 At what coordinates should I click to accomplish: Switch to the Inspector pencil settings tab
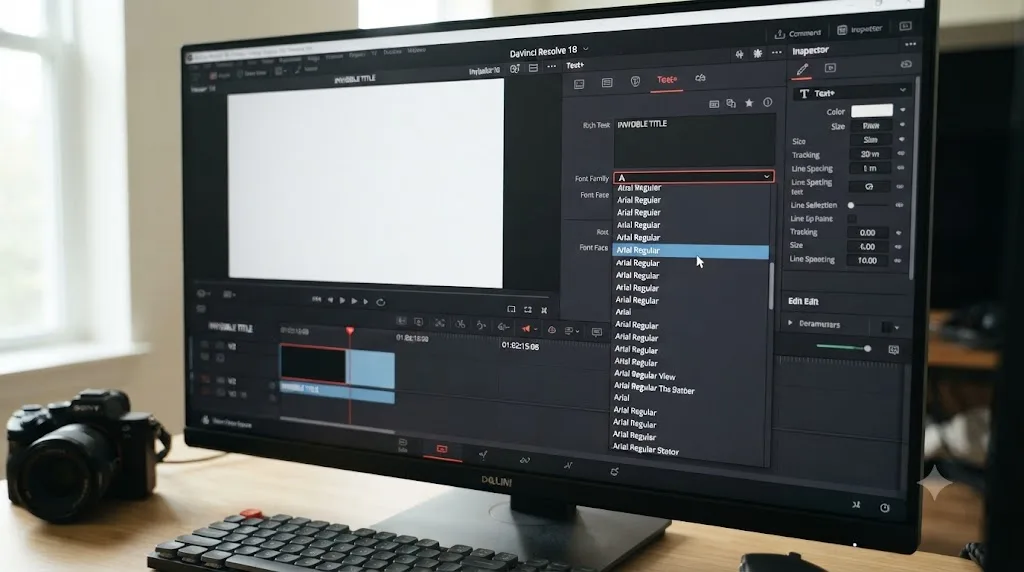click(802, 69)
